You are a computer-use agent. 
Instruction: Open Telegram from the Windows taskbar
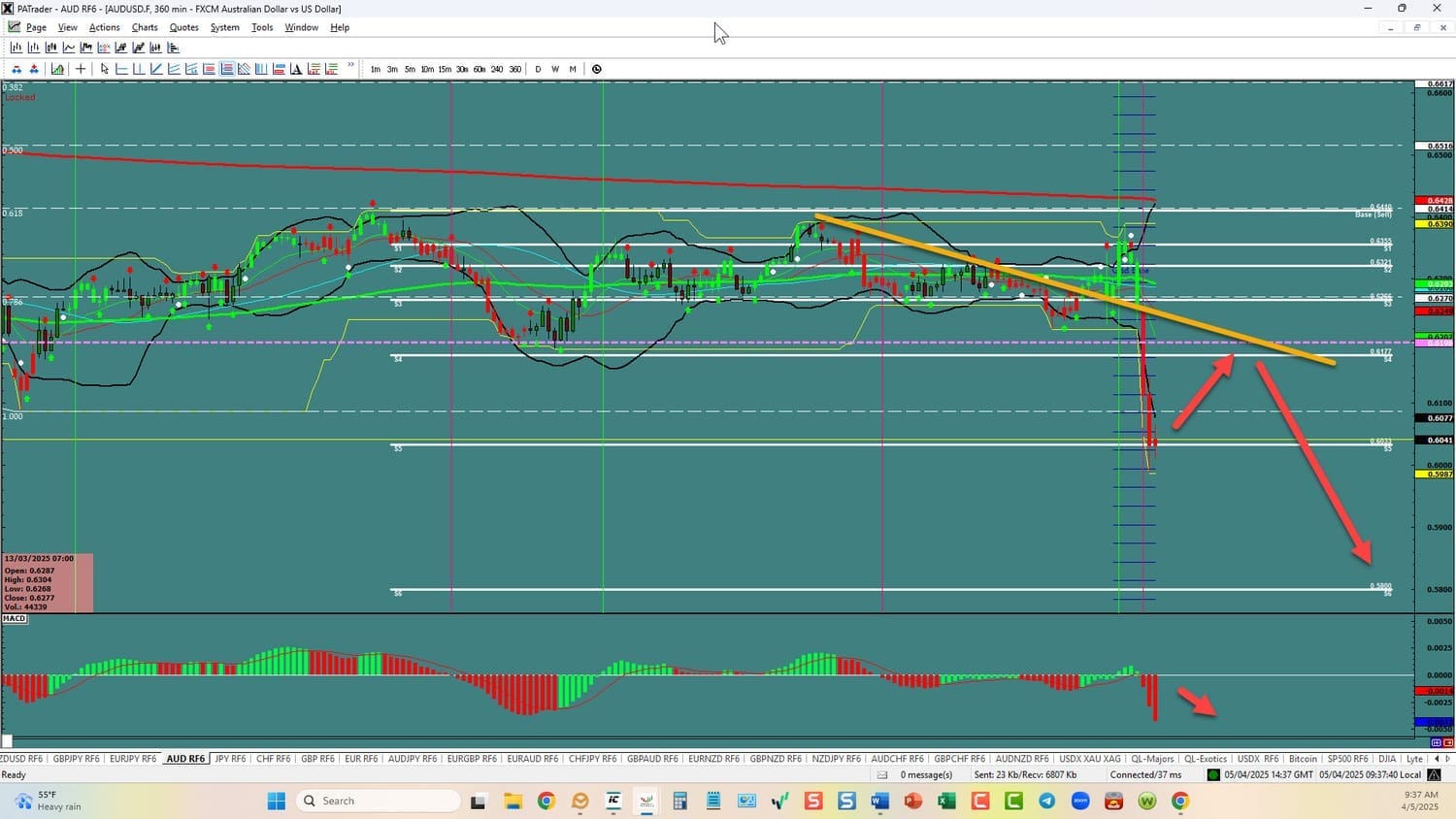pyautogui.click(x=1046, y=801)
